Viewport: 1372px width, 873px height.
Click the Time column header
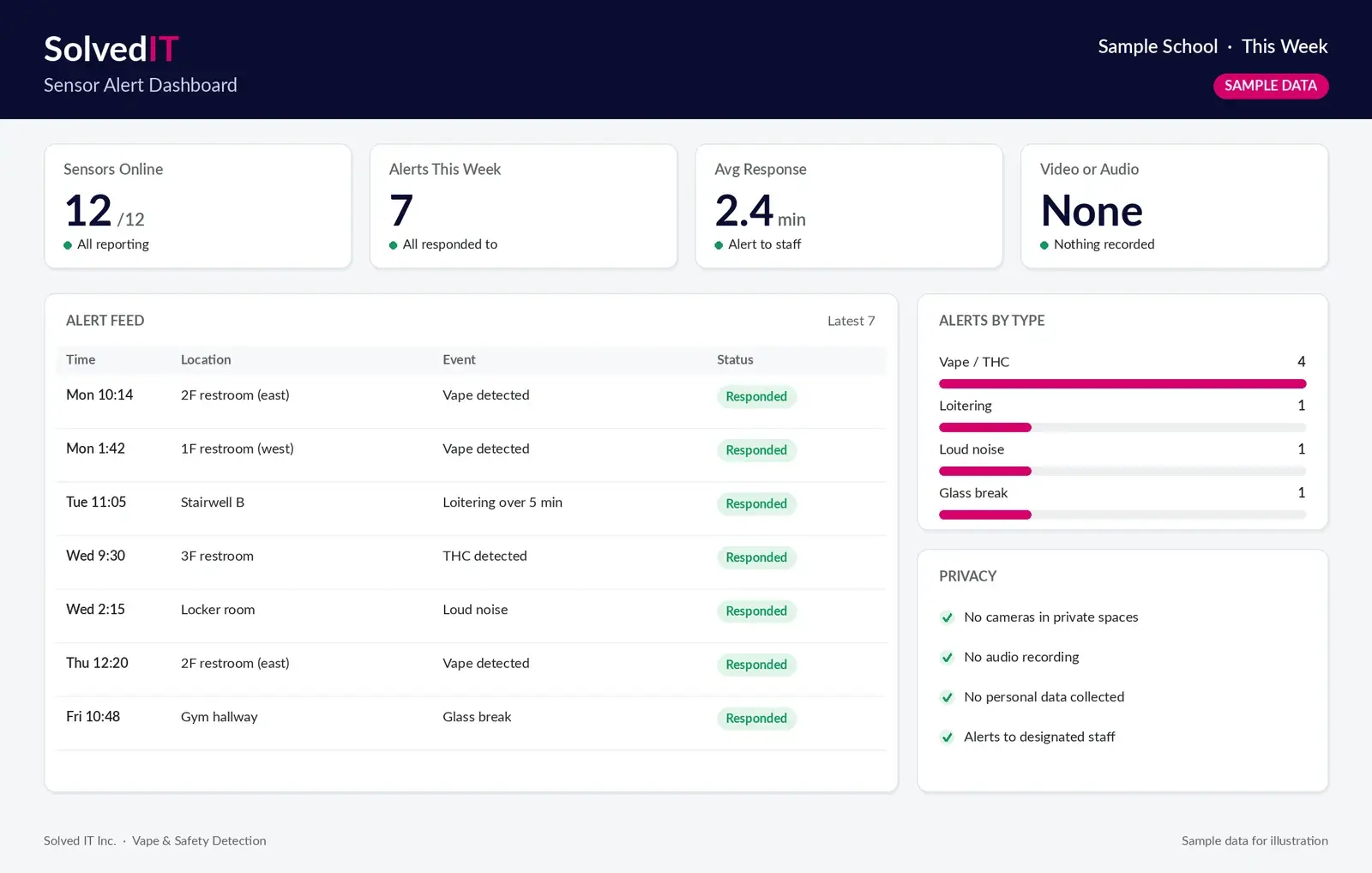[81, 359]
